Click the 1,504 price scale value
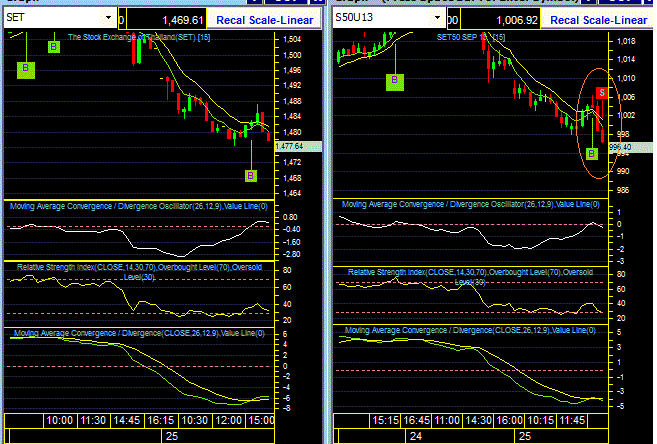This screenshot has height=444, width=657. pos(292,40)
